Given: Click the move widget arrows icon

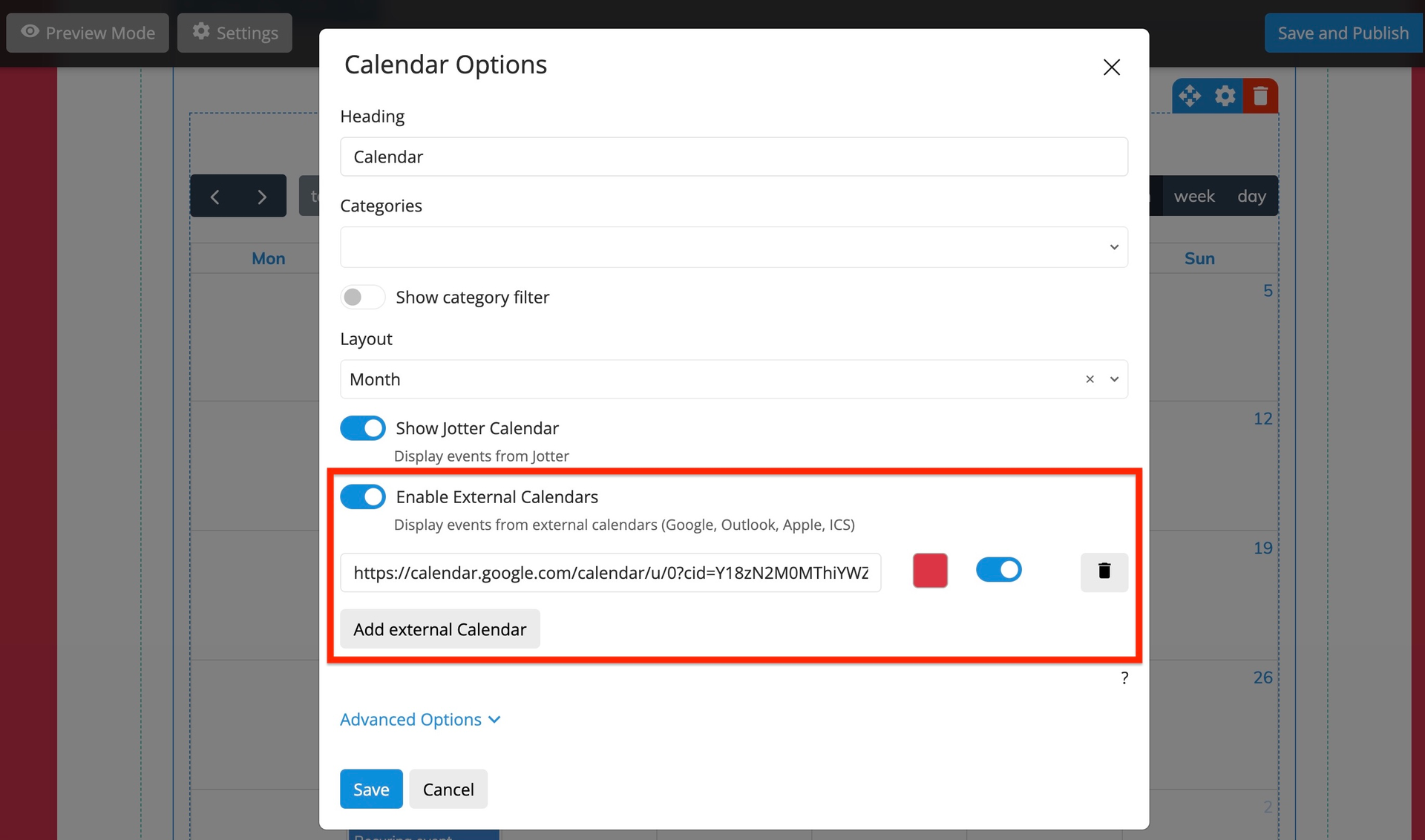Looking at the screenshot, I should click(x=1190, y=96).
